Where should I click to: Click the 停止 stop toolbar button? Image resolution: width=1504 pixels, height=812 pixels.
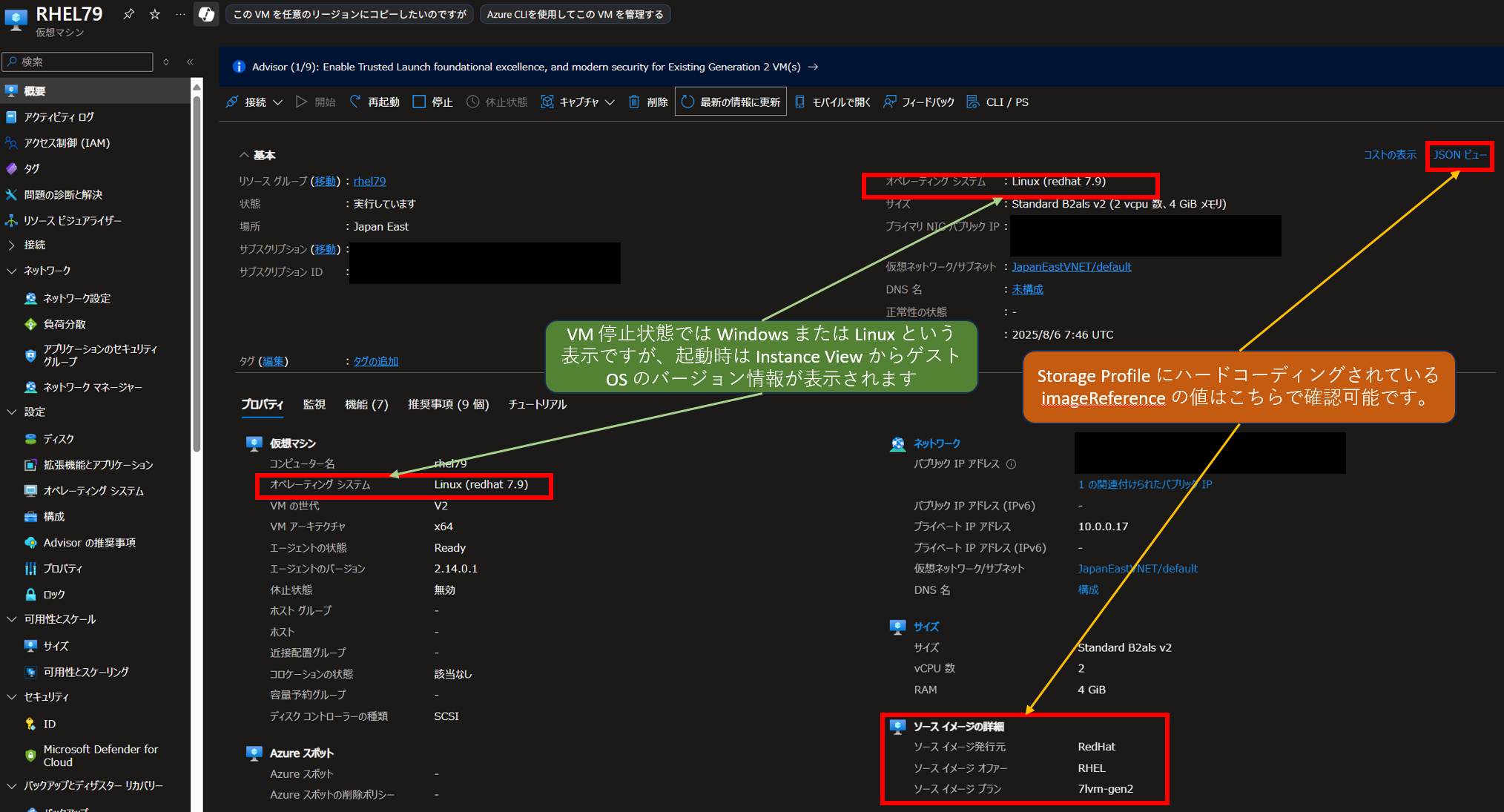click(x=433, y=102)
